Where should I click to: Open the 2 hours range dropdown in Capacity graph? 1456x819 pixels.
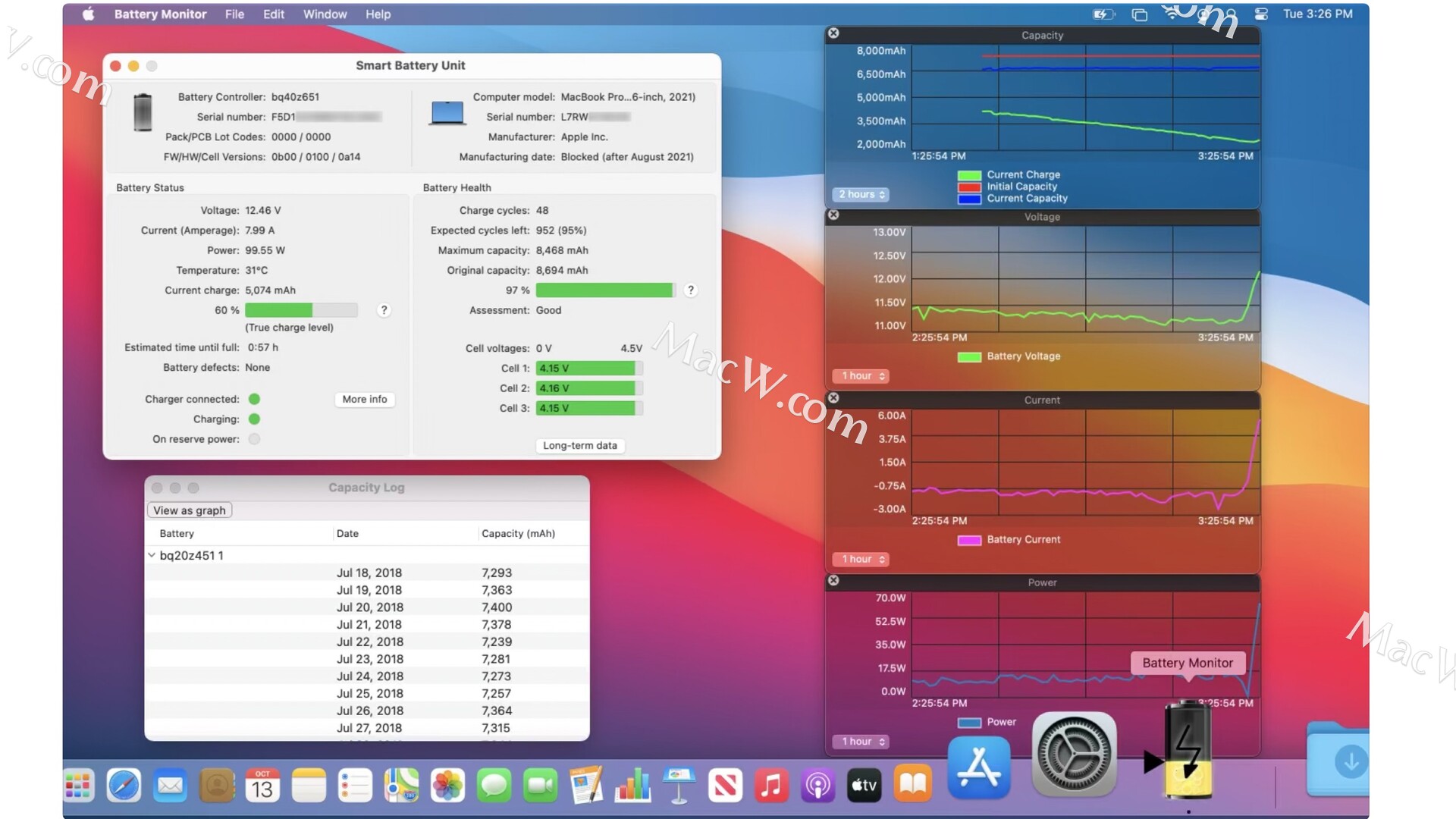tap(861, 195)
